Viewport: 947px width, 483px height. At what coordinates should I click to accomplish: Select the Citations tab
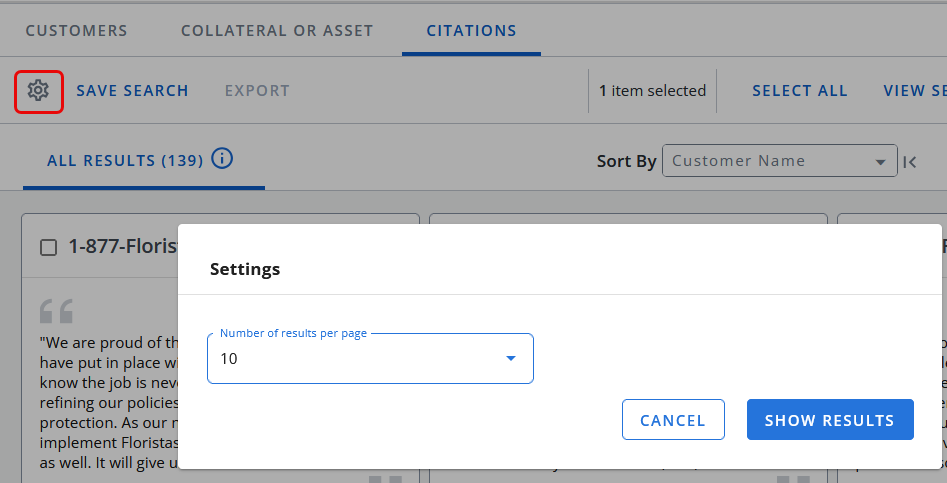tap(471, 31)
